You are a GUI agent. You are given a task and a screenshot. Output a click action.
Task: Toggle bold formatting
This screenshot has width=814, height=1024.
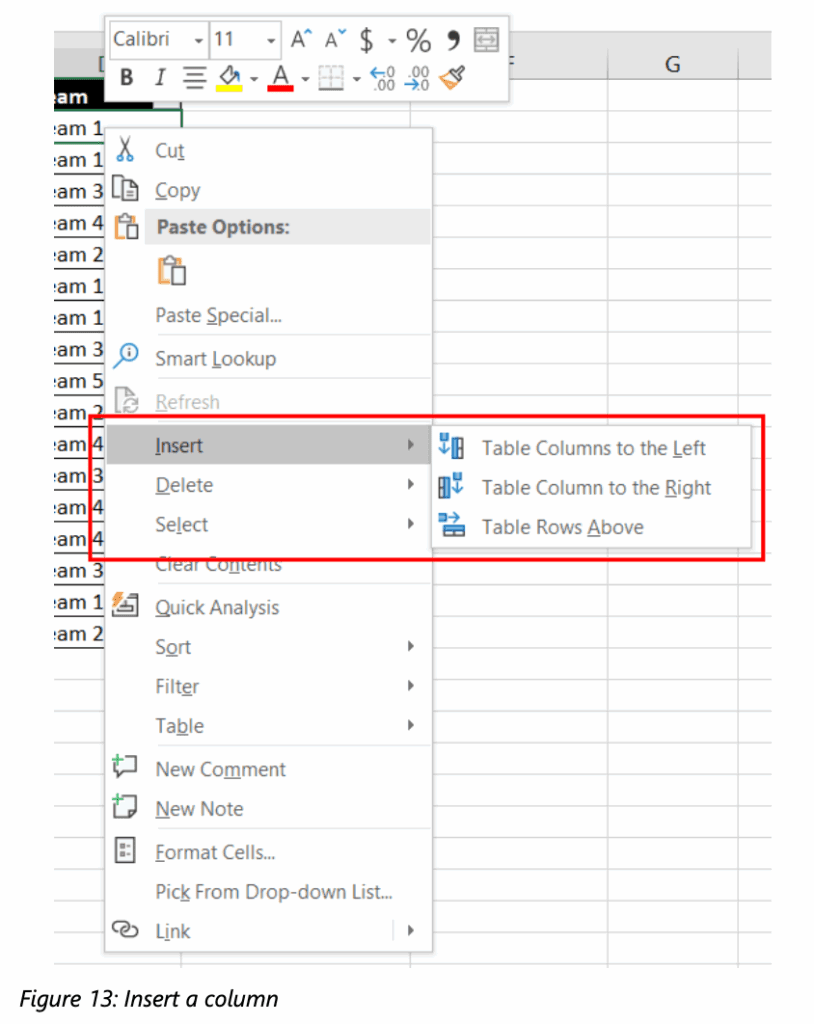click(x=126, y=77)
